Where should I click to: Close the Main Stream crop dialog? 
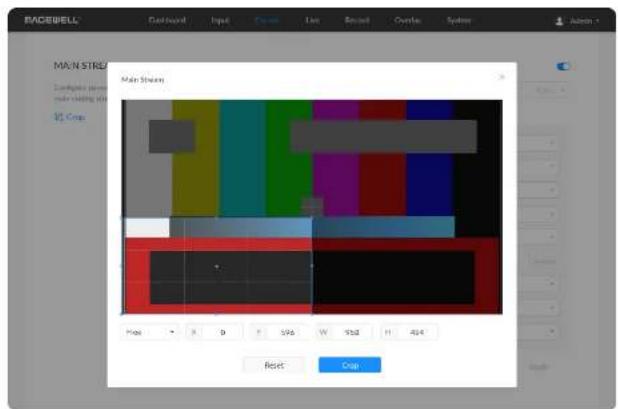[x=501, y=77]
